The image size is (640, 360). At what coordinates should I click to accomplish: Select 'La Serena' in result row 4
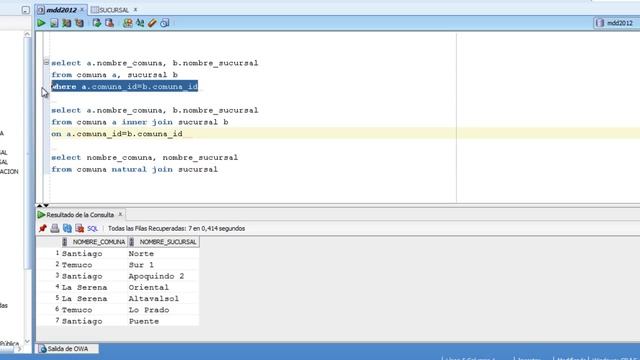pyautogui.click(x=84, y=287)
